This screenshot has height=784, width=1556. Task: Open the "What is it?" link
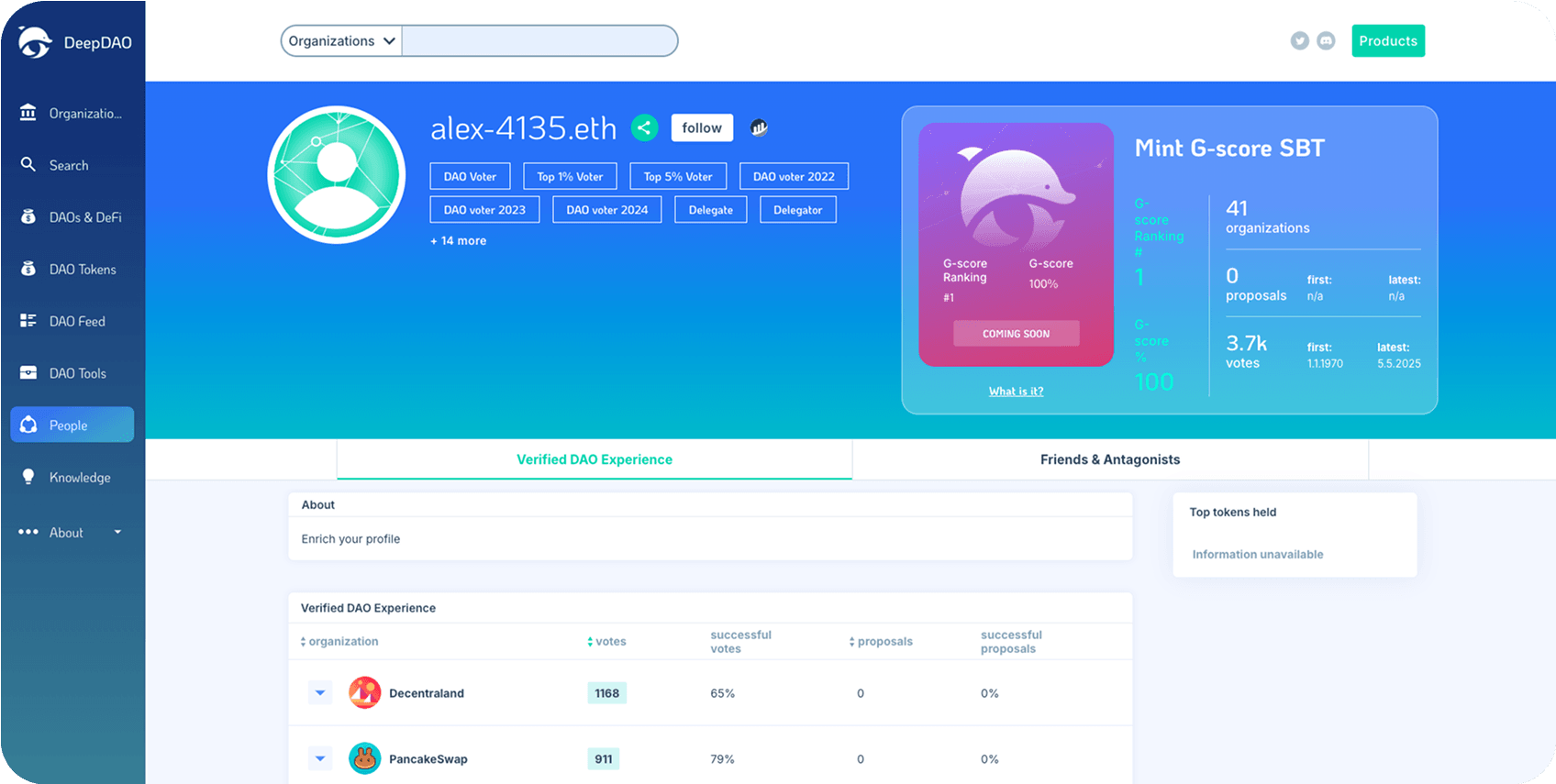[x=1016, y=392]
